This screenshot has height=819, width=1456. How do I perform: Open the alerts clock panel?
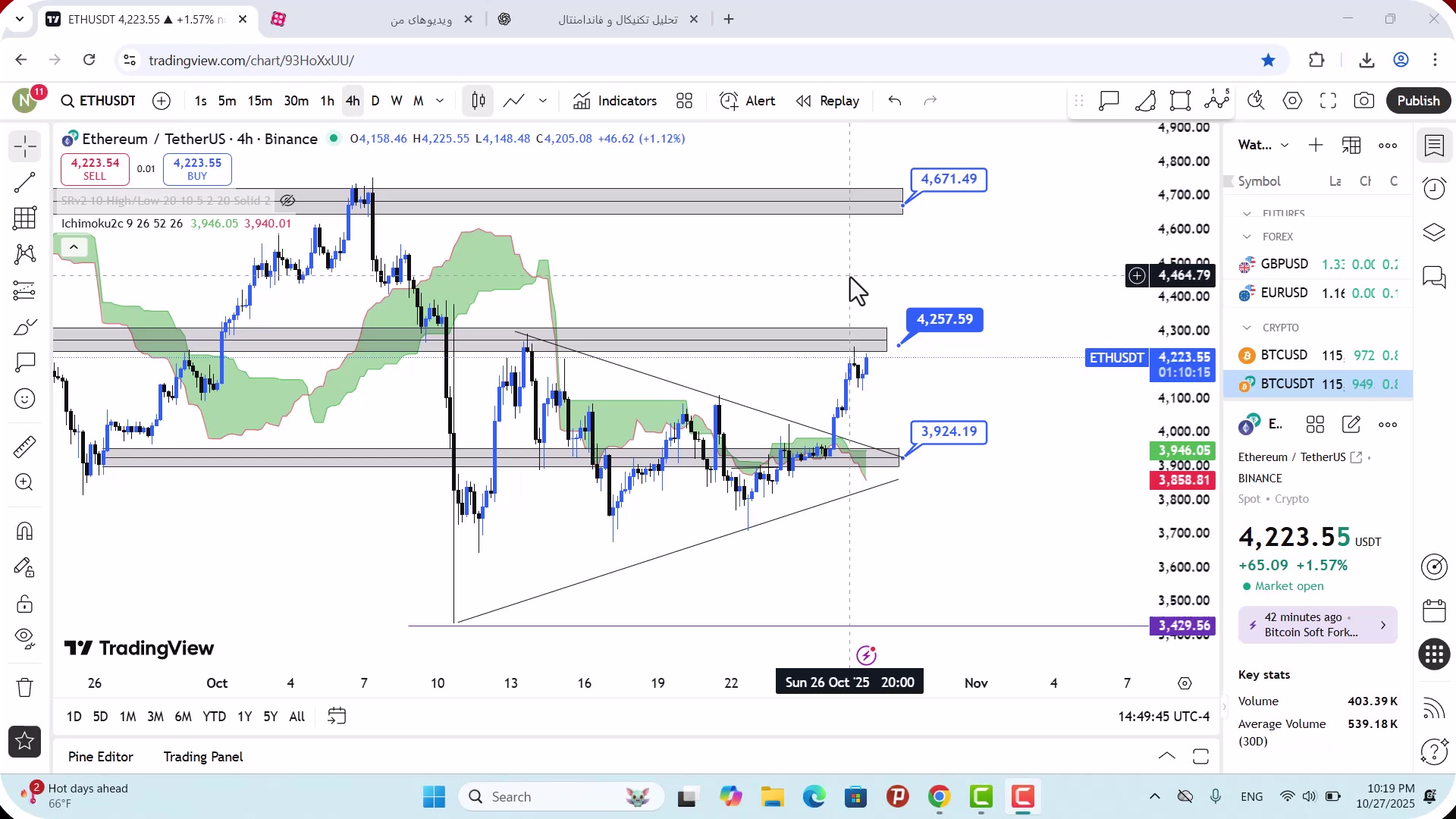(1434, 188)
